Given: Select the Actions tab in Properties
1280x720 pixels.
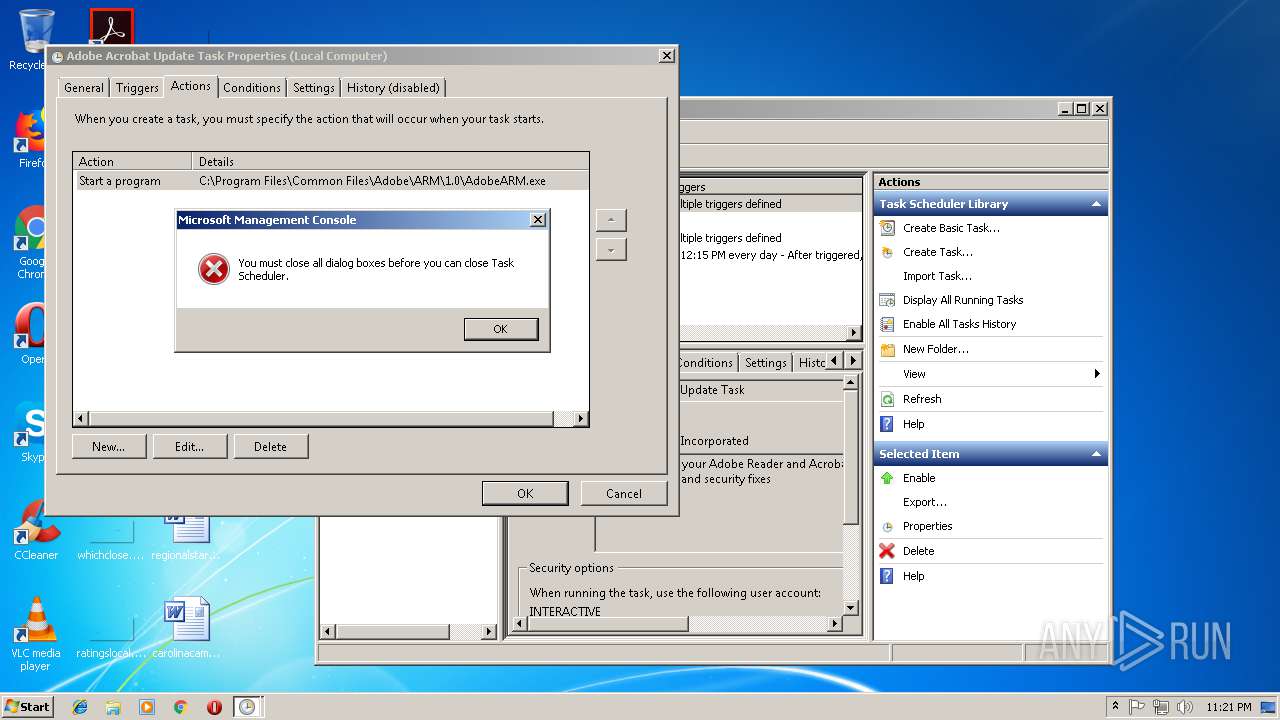Looking at the screenshot, I should pyautogui.click(x=190, y=86).
